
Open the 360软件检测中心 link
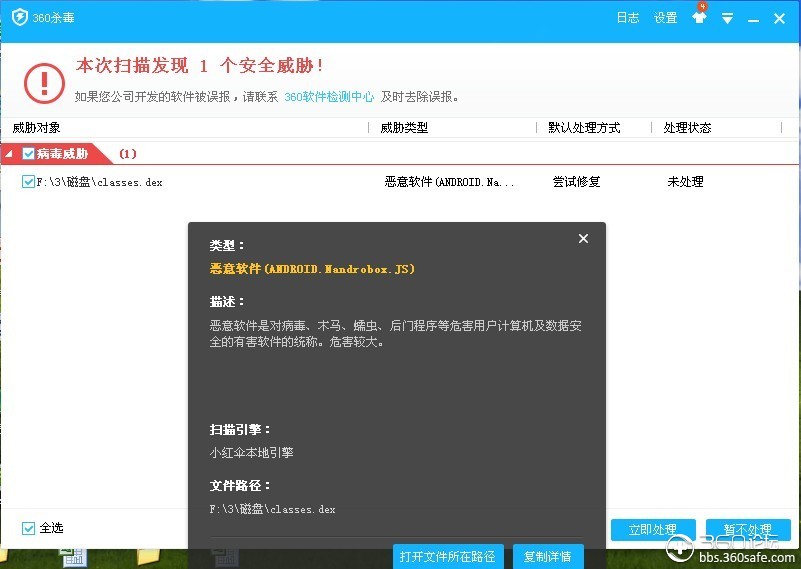coord(329,97)
